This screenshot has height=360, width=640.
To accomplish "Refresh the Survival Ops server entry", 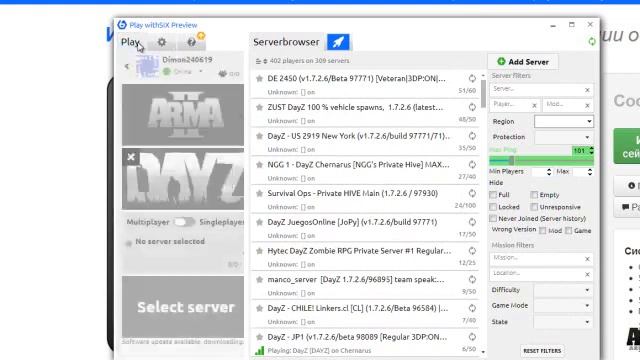I will point(472,193).
